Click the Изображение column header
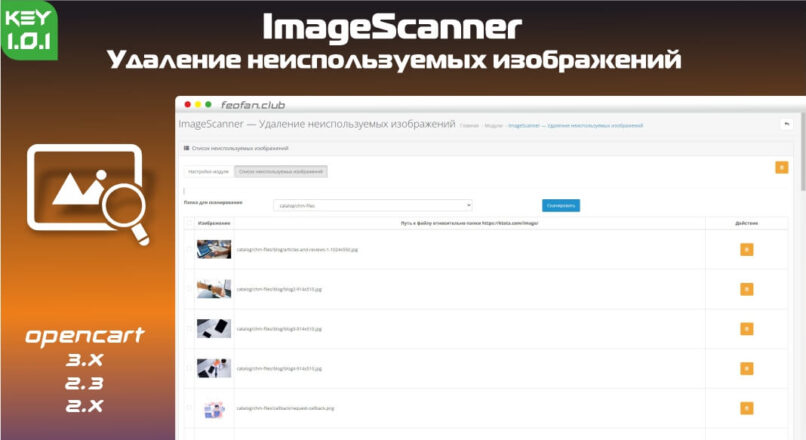The image size is (806, 440). (214, 223)
